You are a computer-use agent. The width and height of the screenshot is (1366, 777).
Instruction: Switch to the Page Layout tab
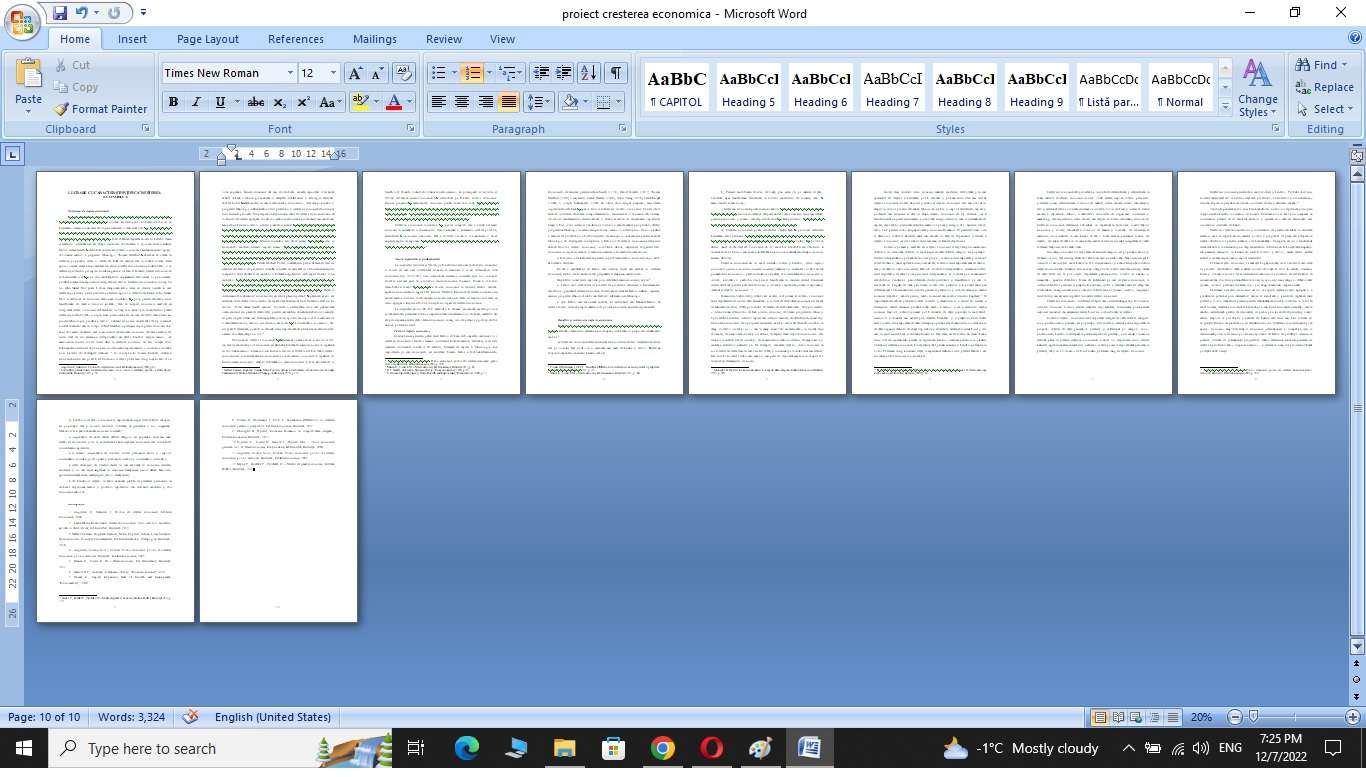click(x=208, y=39)
